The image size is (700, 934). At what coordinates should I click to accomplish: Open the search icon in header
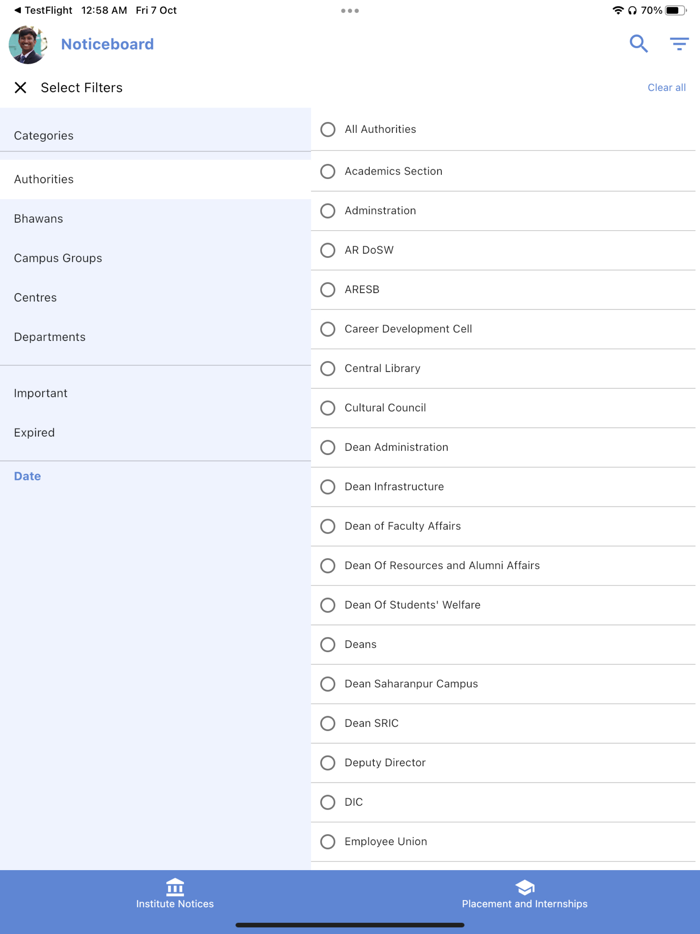point(638,44)
